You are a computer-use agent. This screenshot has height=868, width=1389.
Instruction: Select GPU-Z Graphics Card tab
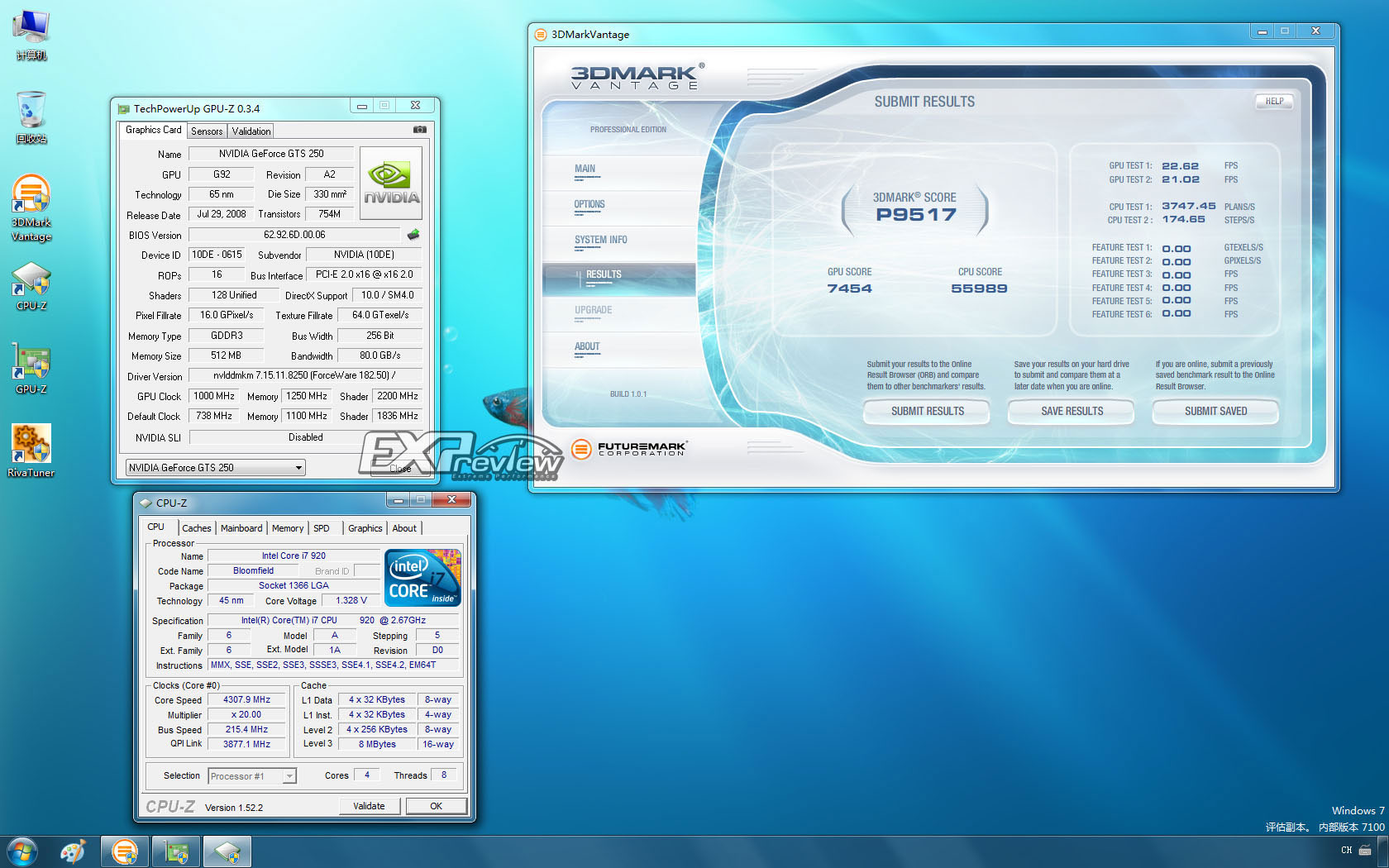[153, 130]
